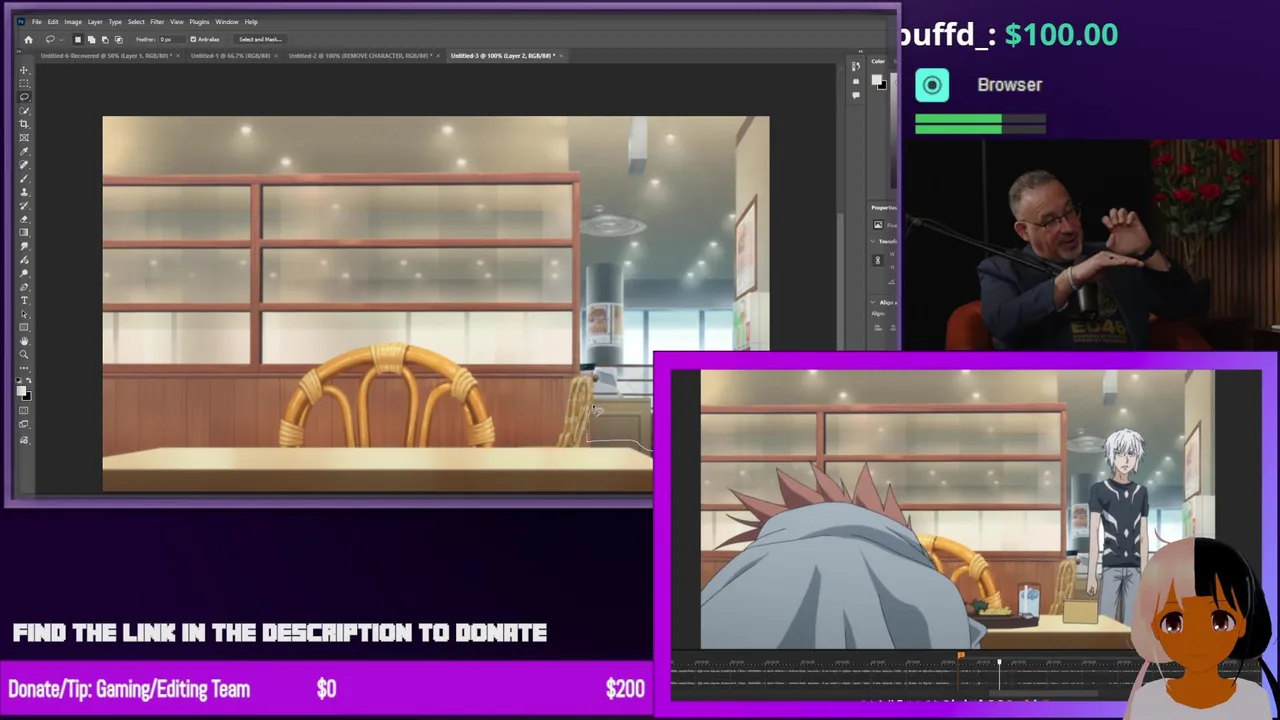Image resolution: width=1280 pixels, height=720 pixels.
Task: Collapse the Transform section in Properties
Action: [873, 241]
